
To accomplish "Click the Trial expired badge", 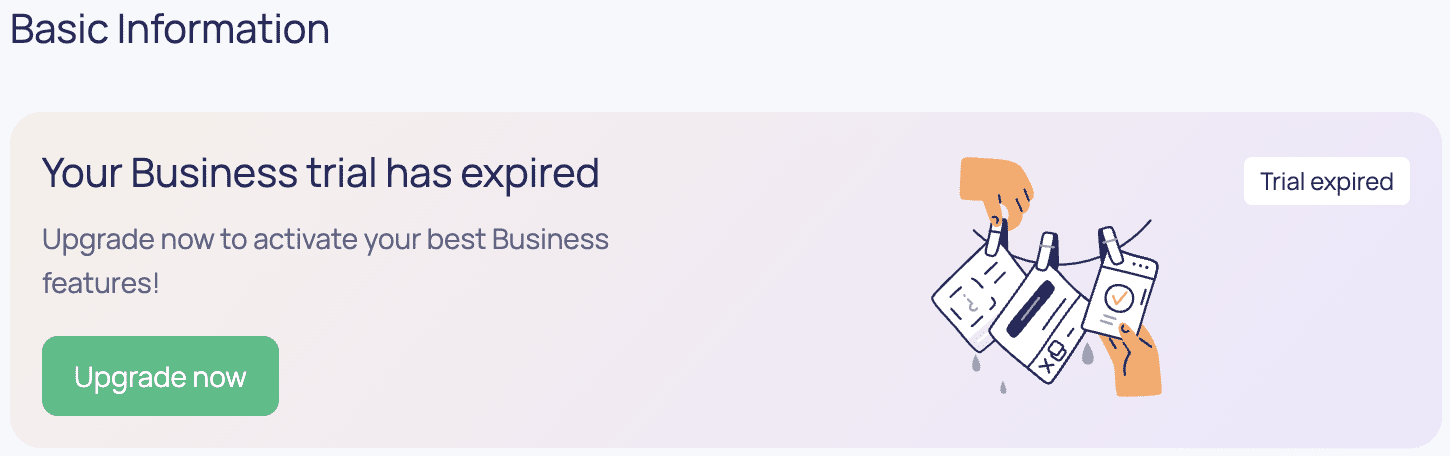I will click(x=1327, y=181).
